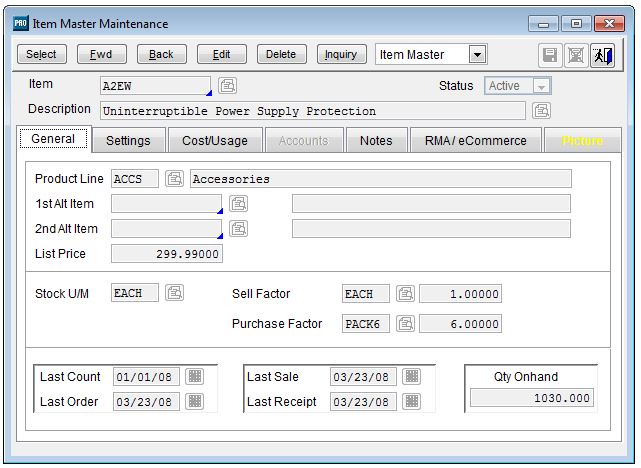Click the Cancel changes toolbar icon
641x468 pixels.
576,55
